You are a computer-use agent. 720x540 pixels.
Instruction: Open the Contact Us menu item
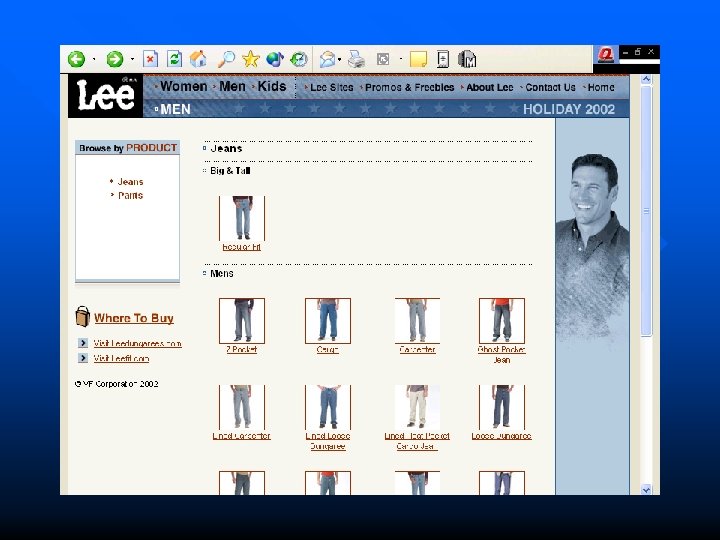[x=550, y=87]
